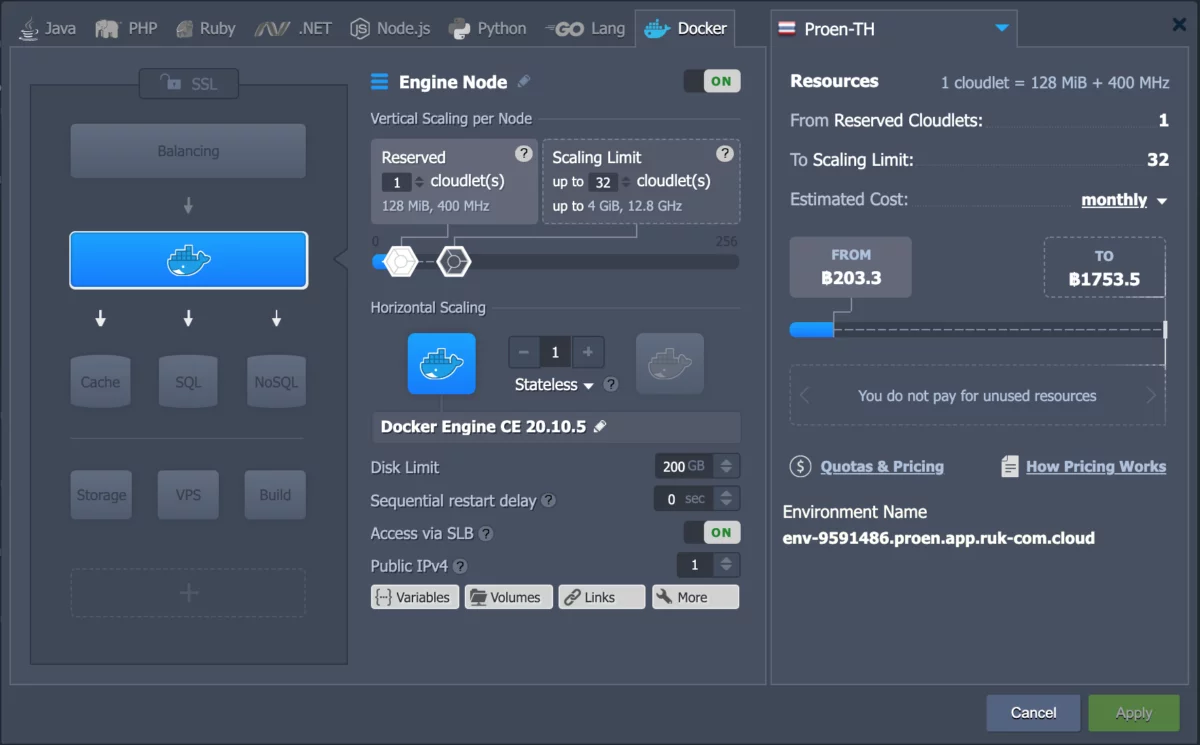
Task: Open help for Access via SLB
Action: (x=486, y=534)
